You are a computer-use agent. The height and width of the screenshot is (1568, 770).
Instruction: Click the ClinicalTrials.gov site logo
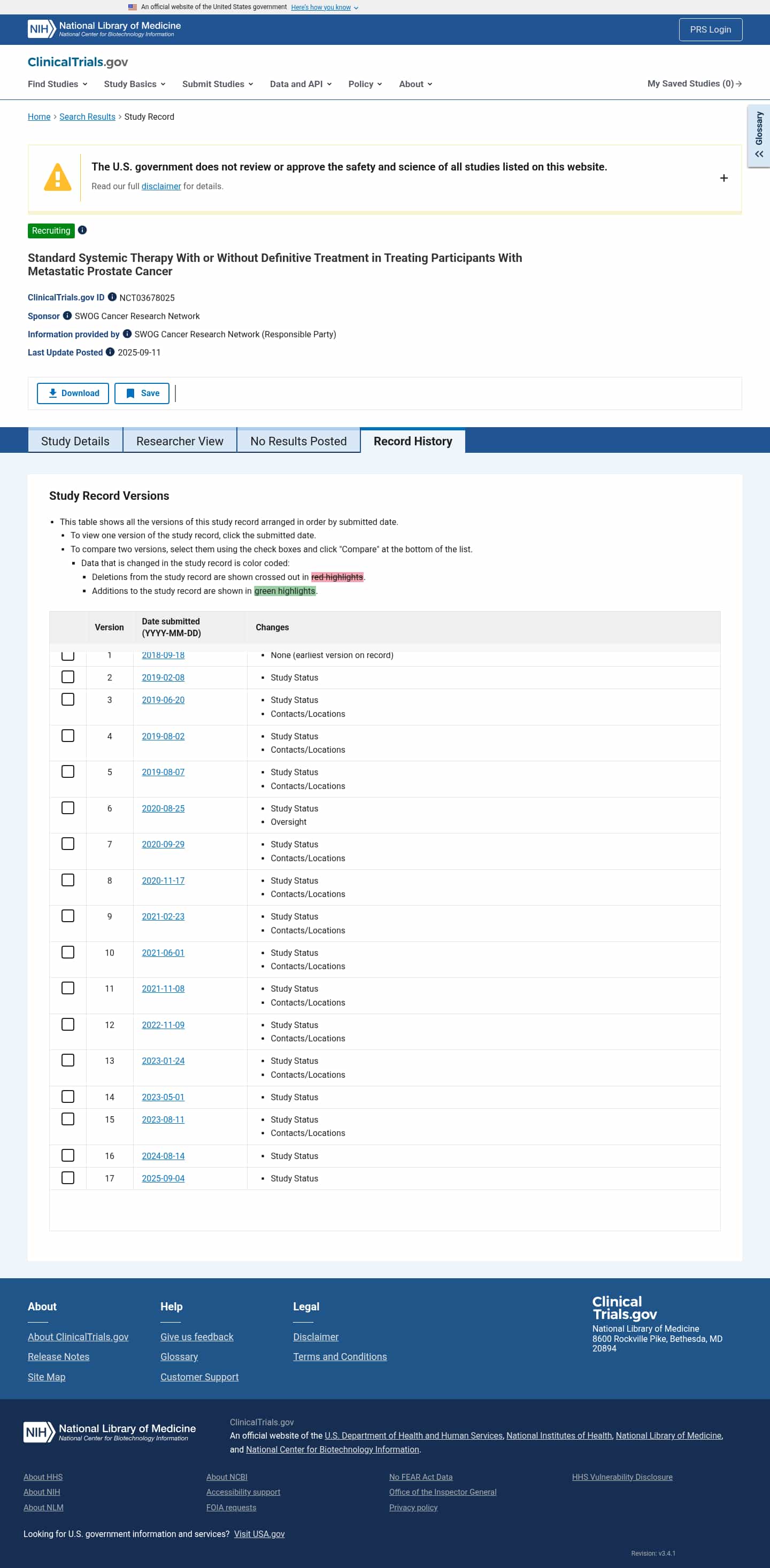point(78,62)
